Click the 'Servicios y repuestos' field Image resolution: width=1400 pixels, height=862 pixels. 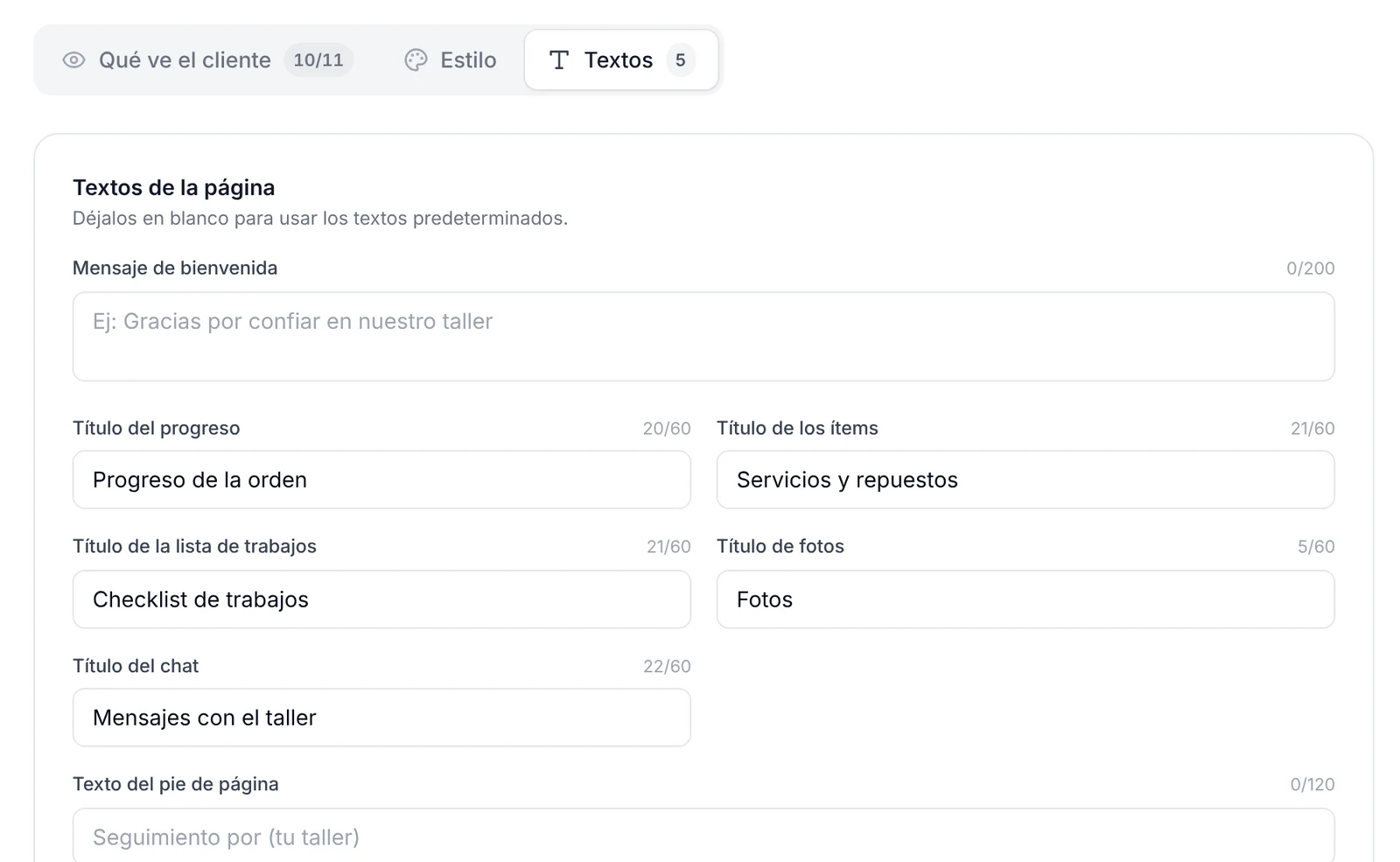click(x=1025, y=480)
